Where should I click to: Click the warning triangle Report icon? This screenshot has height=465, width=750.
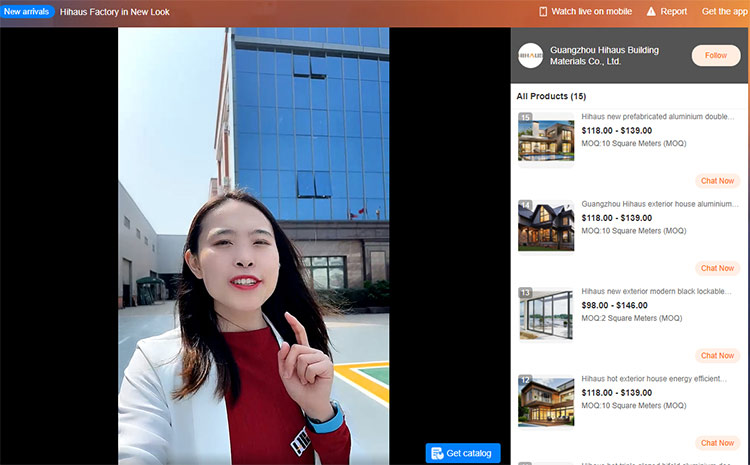point(651,11)
